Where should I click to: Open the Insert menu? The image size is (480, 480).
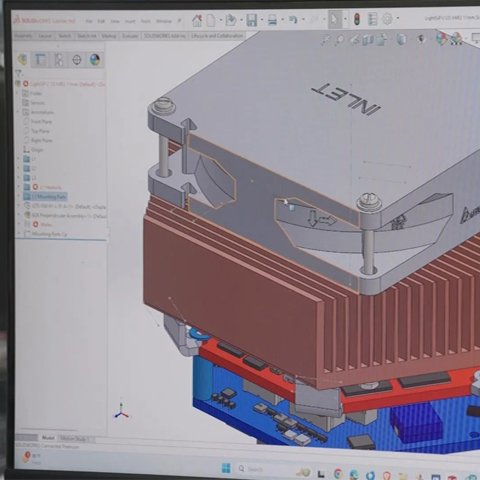130,21
